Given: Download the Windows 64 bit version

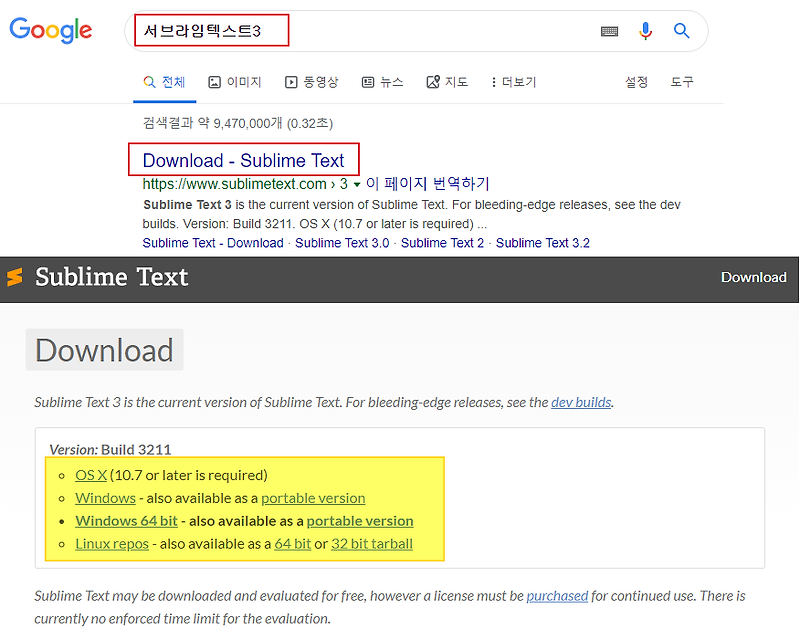Looking at the screenshot, I should coord(126,521).
